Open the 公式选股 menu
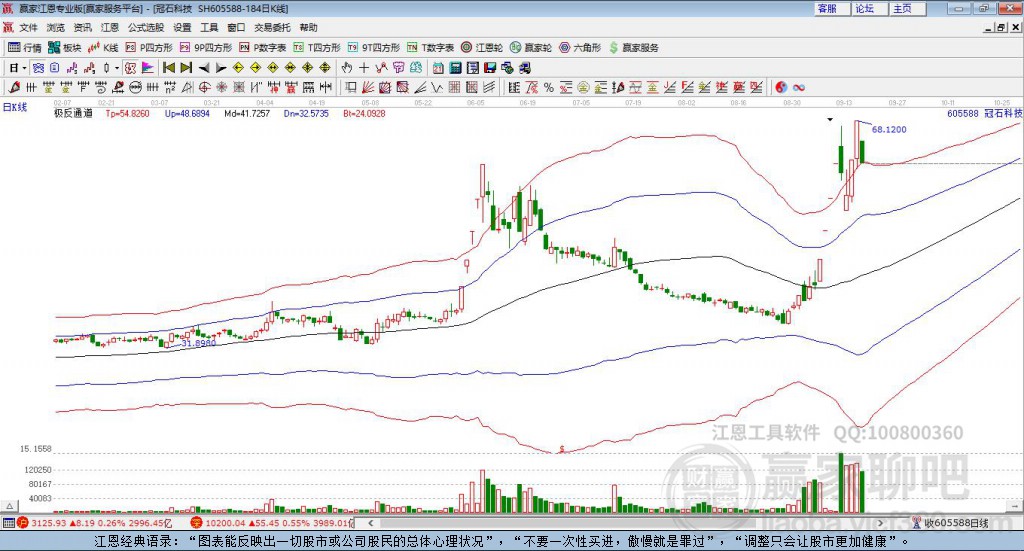 [x=146, y=27]
